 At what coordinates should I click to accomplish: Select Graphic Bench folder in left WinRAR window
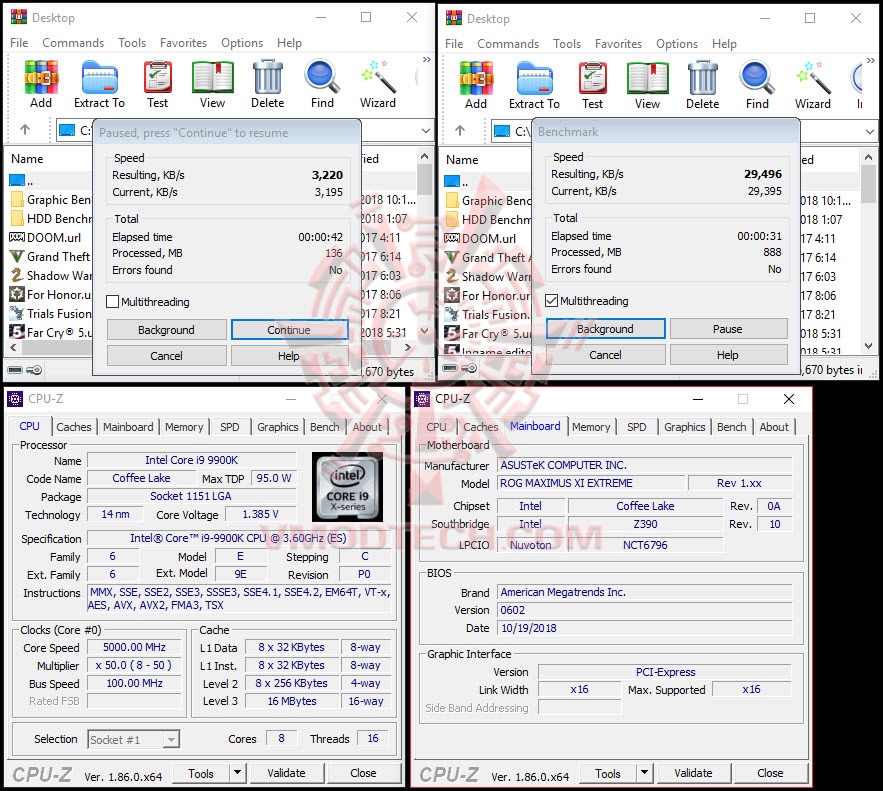tap(50, 200)
